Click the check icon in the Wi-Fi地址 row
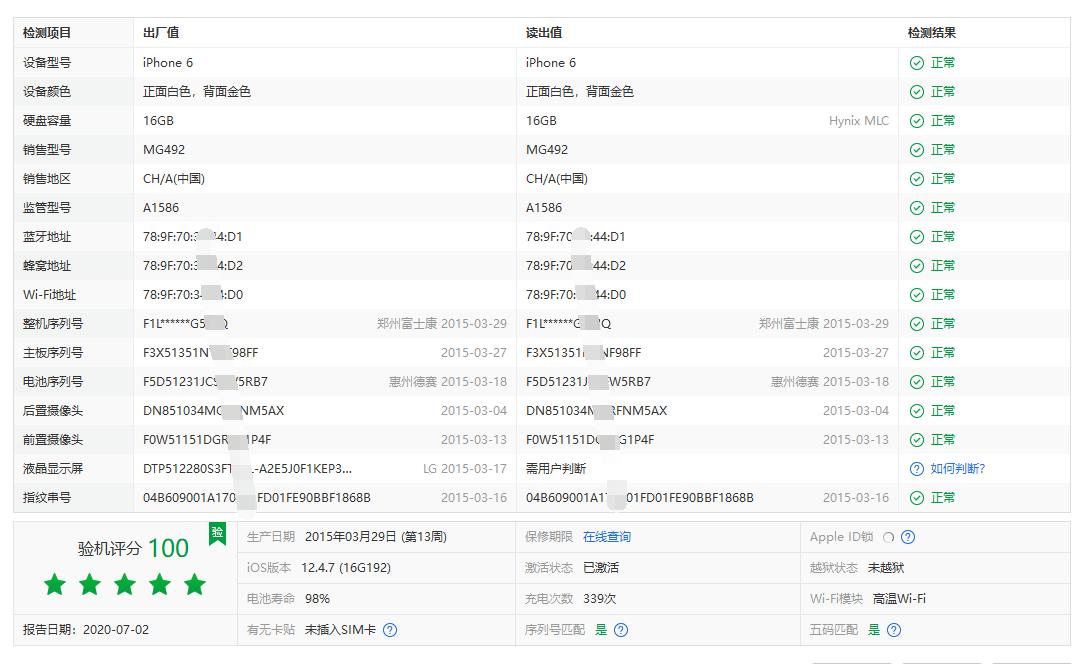The image size is (1082, 664). (x=915, y=294)
